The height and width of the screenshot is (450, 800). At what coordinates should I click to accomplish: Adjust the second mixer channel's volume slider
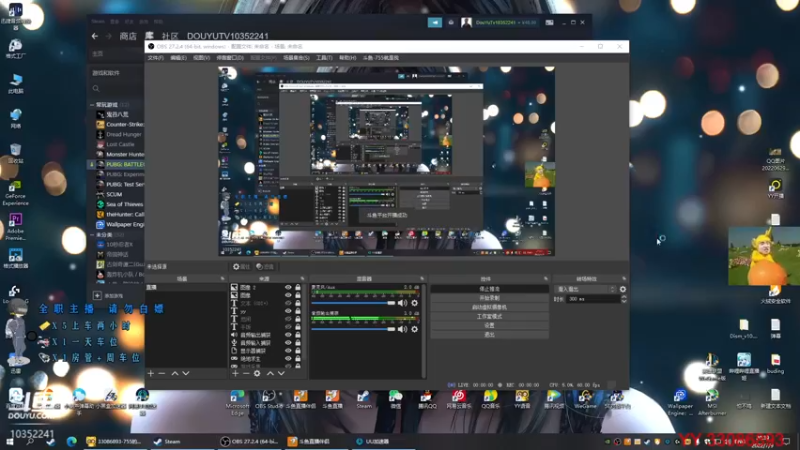(x=353, y=329)
